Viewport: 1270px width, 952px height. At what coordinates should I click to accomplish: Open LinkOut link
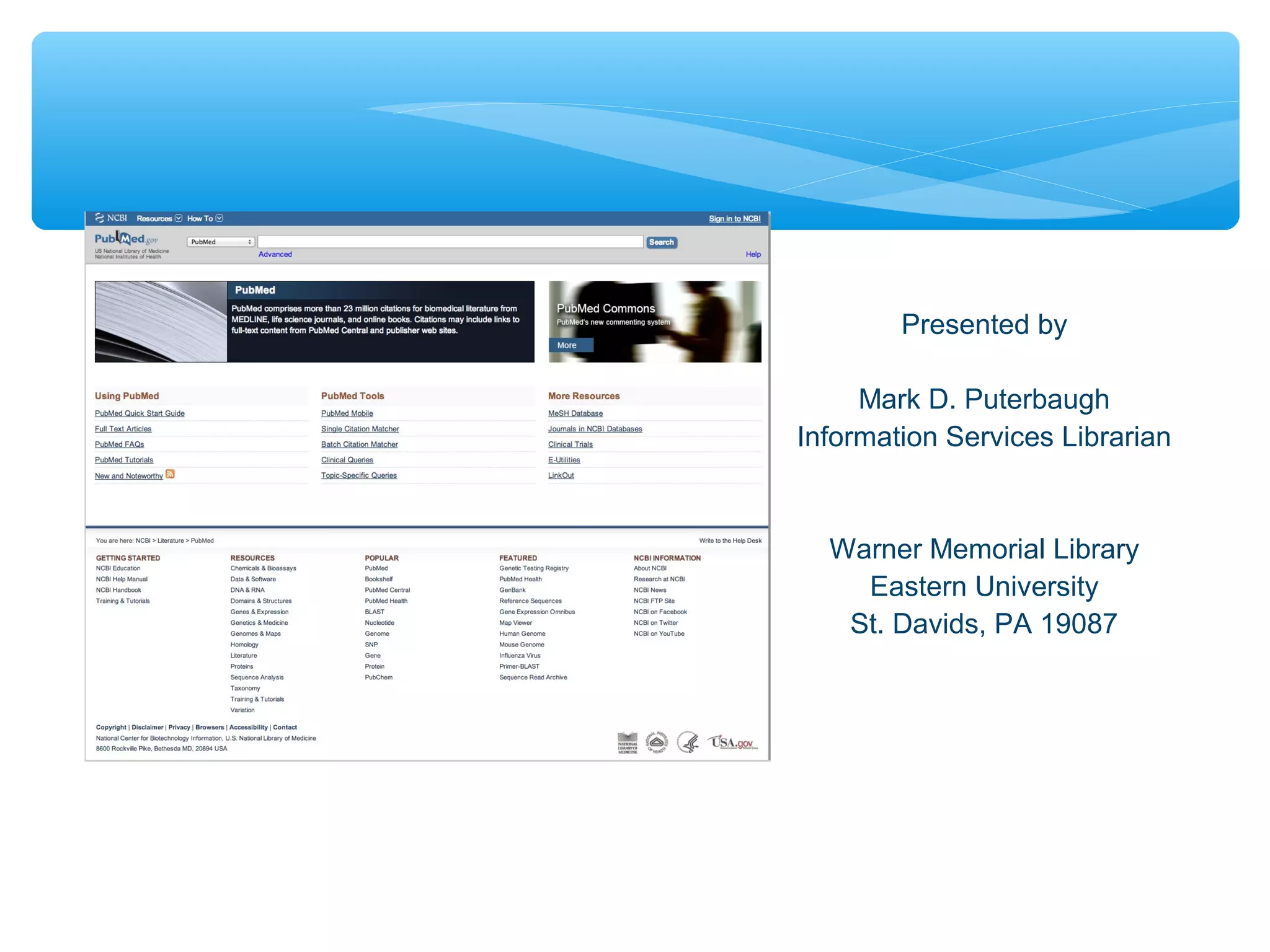[561, 475]
